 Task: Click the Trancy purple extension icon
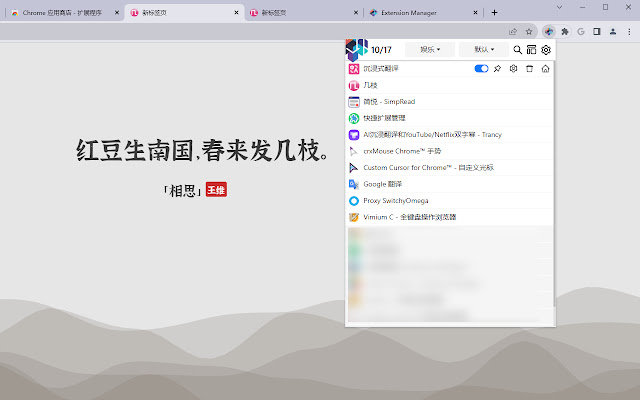(354, 135)
